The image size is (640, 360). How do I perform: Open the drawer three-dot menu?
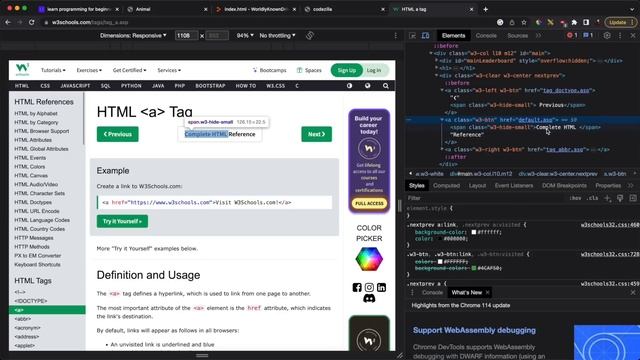[x=412, y=292]
